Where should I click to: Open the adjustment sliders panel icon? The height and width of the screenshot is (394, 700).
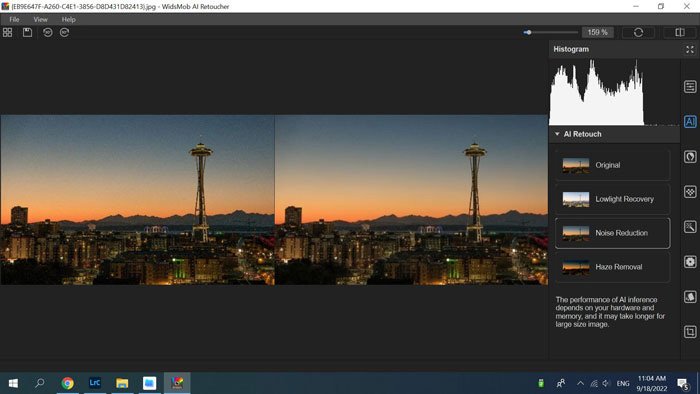click(x=690, y=87)
